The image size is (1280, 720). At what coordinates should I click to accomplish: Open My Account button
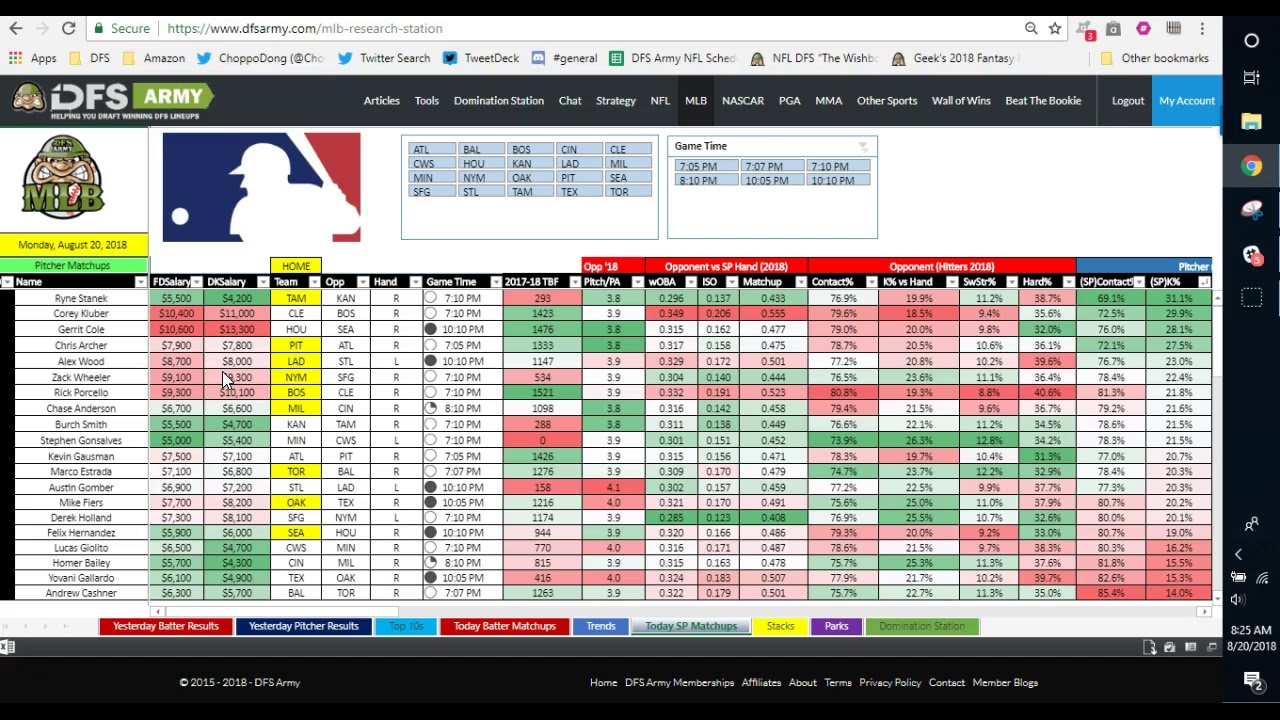pyautogui.click(x=1187, y=101)
